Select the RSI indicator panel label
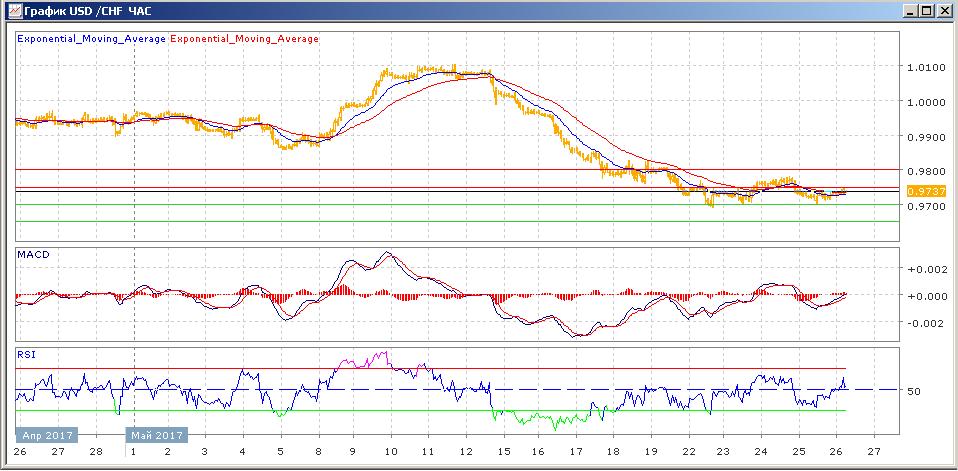The height and width of the screenshot is (471, 958). (26, 353)
